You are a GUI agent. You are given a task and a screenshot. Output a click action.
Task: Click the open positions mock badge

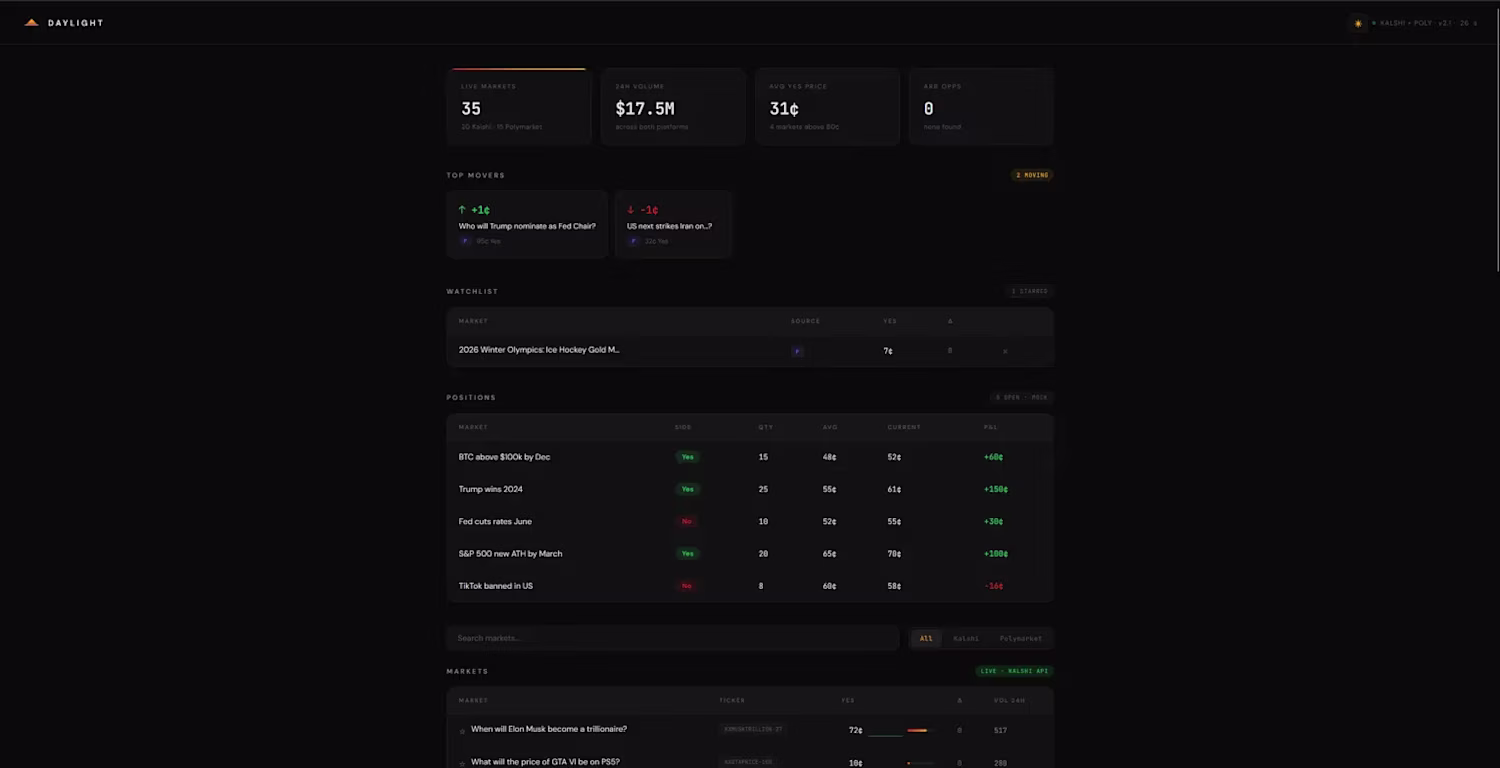(x=1021, y=397)
